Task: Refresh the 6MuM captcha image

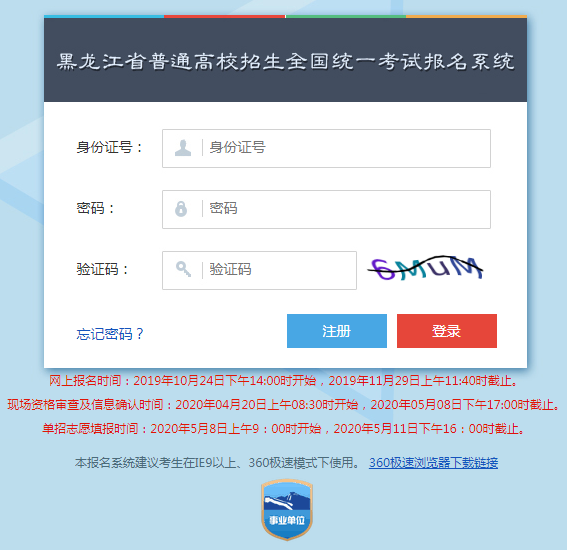Action: 425,268
